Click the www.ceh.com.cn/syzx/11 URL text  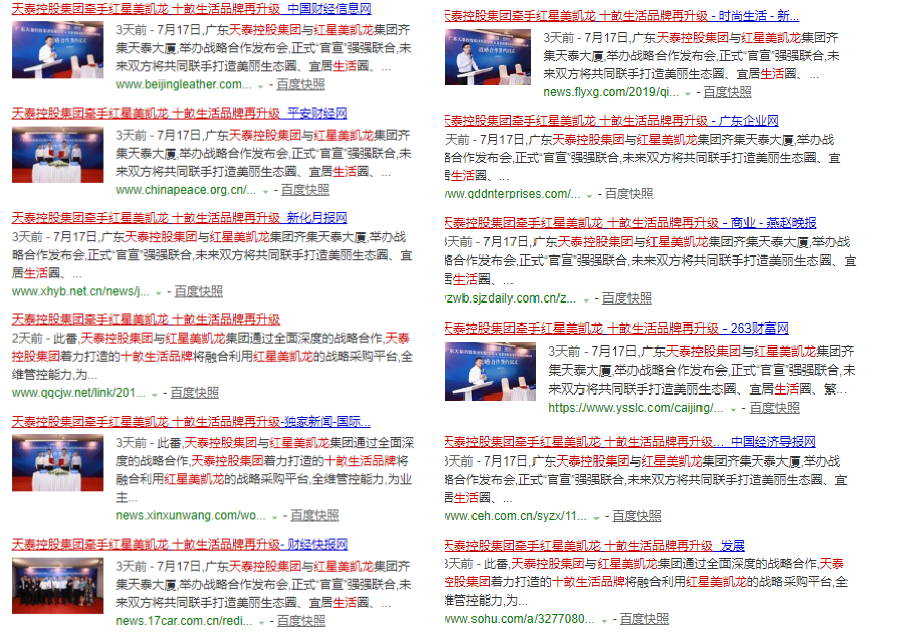(x=516, y=516)
